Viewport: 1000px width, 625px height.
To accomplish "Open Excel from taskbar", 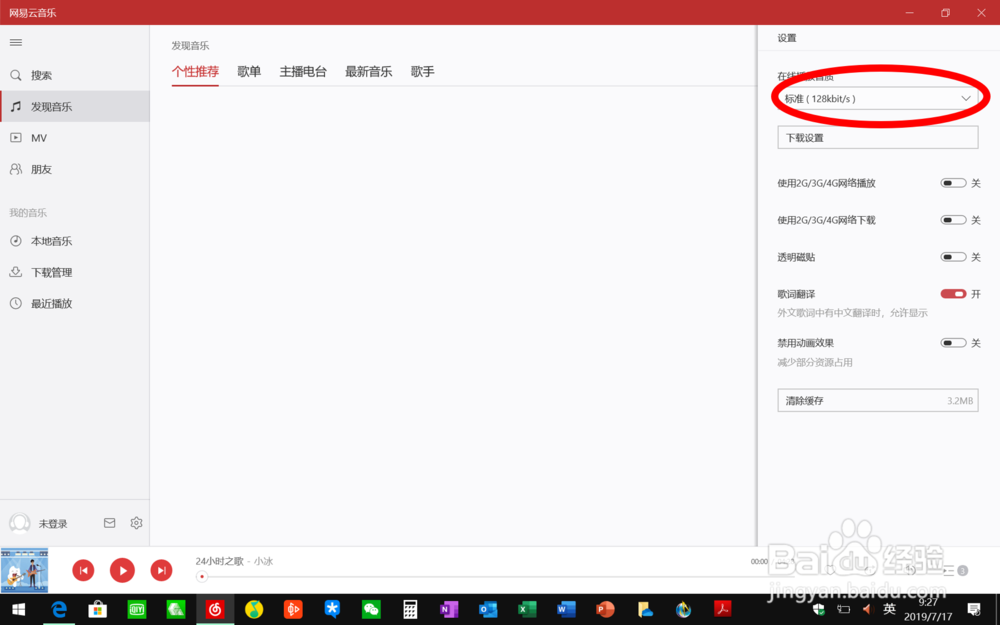I will 527,610.
